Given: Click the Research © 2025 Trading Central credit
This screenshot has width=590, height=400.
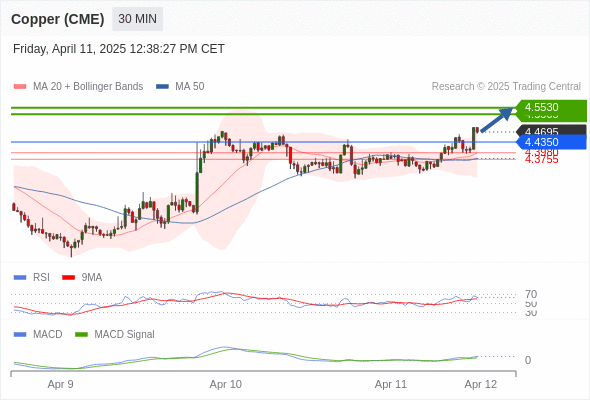Looking at the screenshot, I should pyautogui.click(x=506, y=87).
